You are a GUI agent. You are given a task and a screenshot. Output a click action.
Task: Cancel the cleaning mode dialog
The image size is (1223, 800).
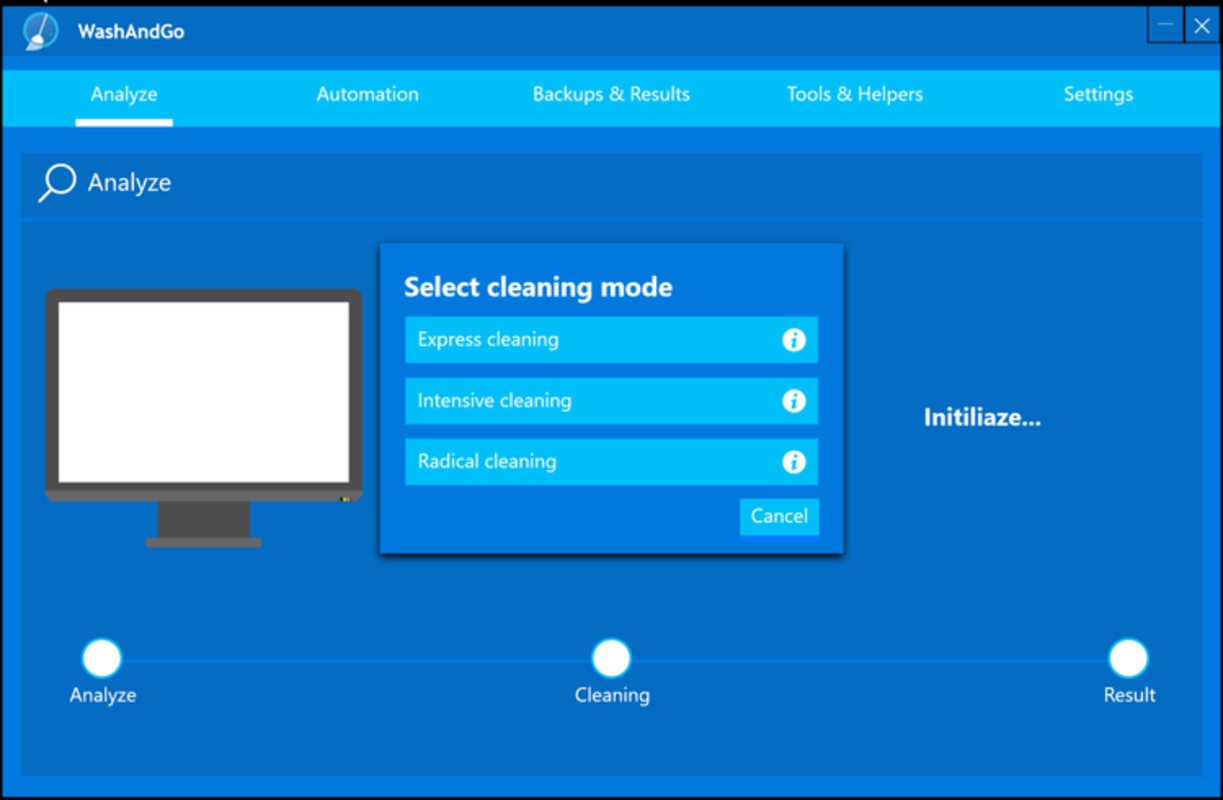click(x=779, y=516)
